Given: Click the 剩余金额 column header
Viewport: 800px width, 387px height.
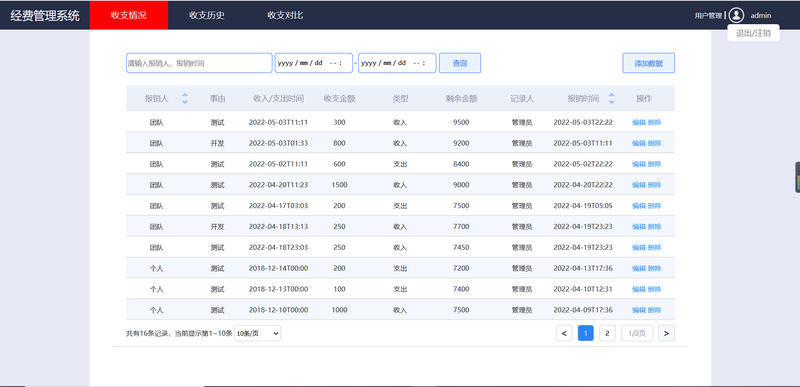Looking at the screenshot, I should click(x=461, y=99).
